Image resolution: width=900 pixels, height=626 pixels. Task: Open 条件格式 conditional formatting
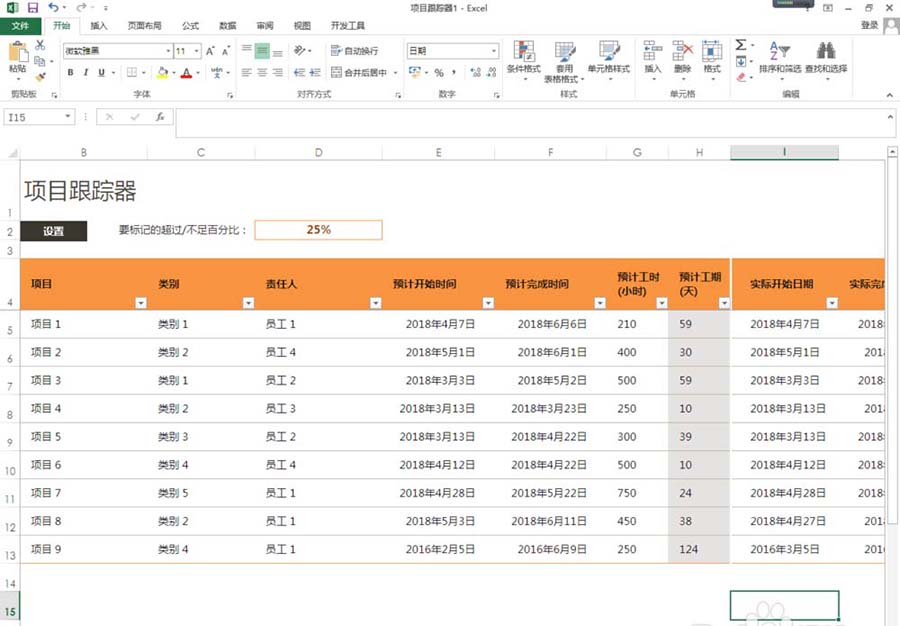click(x=523, y=60)
